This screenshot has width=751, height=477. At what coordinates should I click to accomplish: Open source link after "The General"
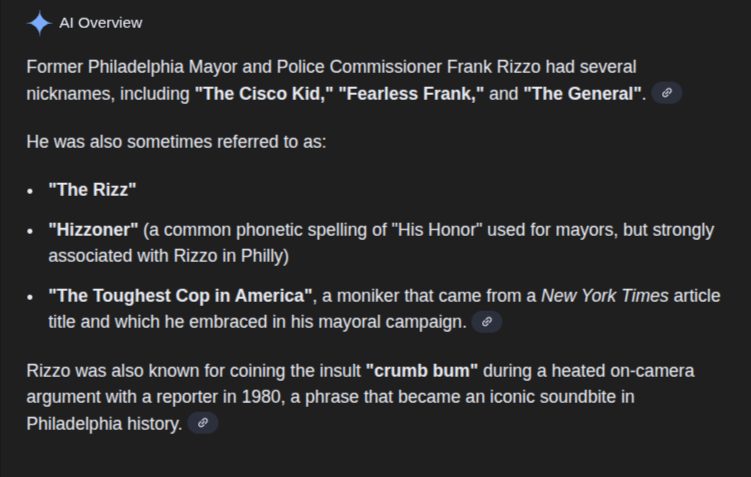tap(667, 93)
